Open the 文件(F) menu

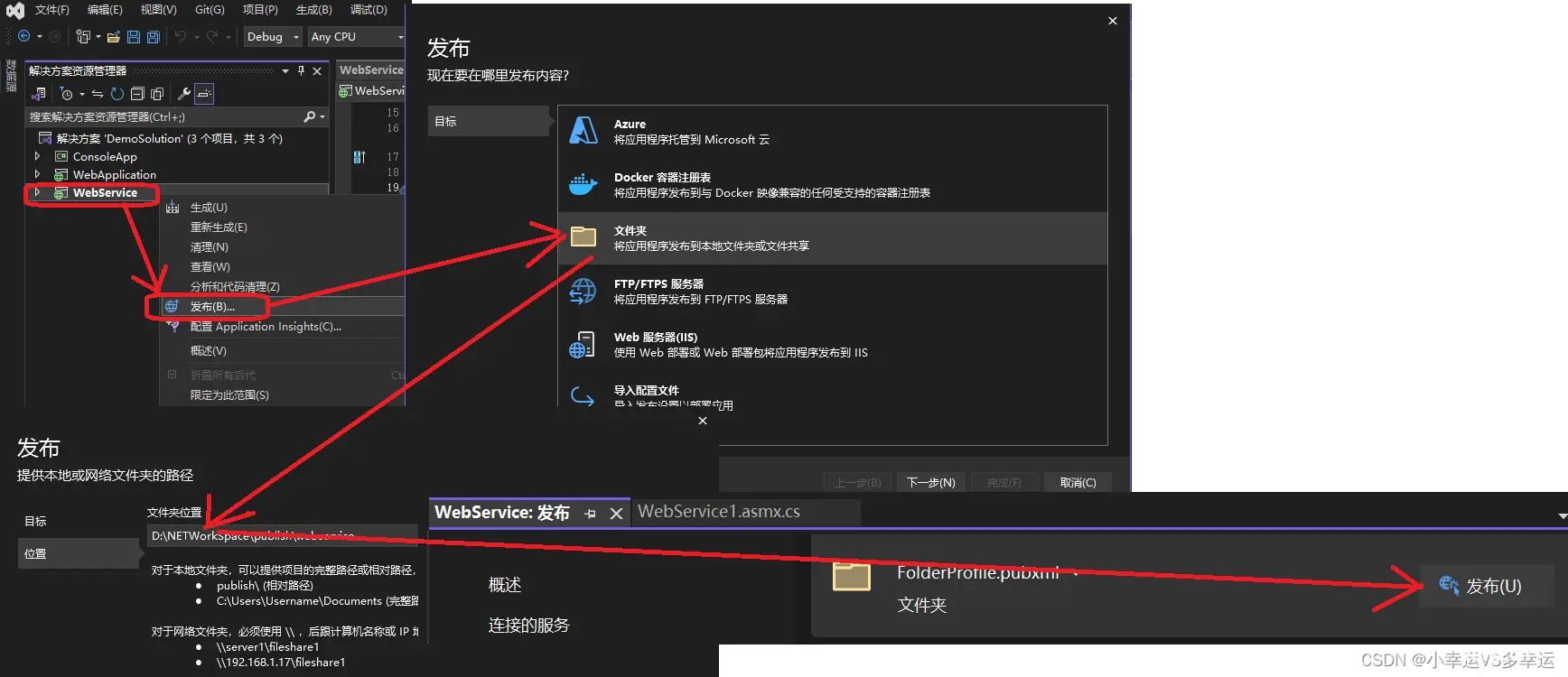click(52, 10)
